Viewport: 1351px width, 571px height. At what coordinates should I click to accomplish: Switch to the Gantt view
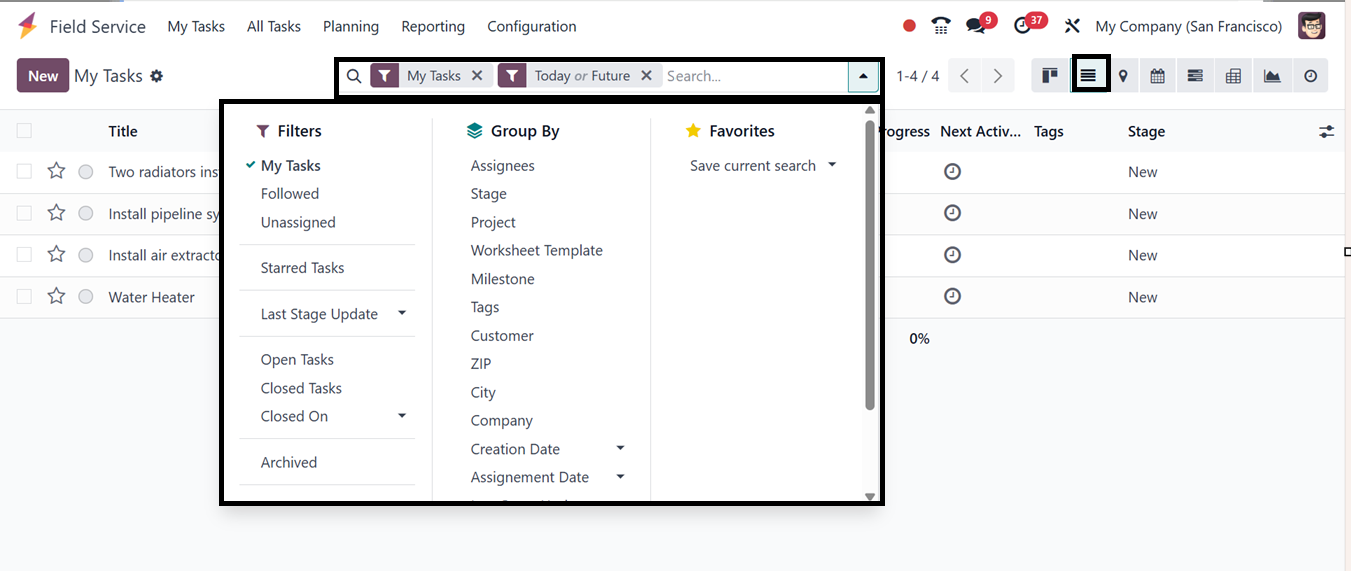click(1195, 76)
